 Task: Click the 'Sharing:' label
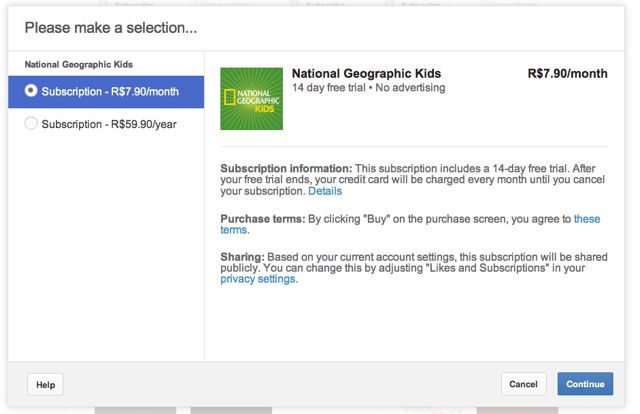(x=242, y=257)
